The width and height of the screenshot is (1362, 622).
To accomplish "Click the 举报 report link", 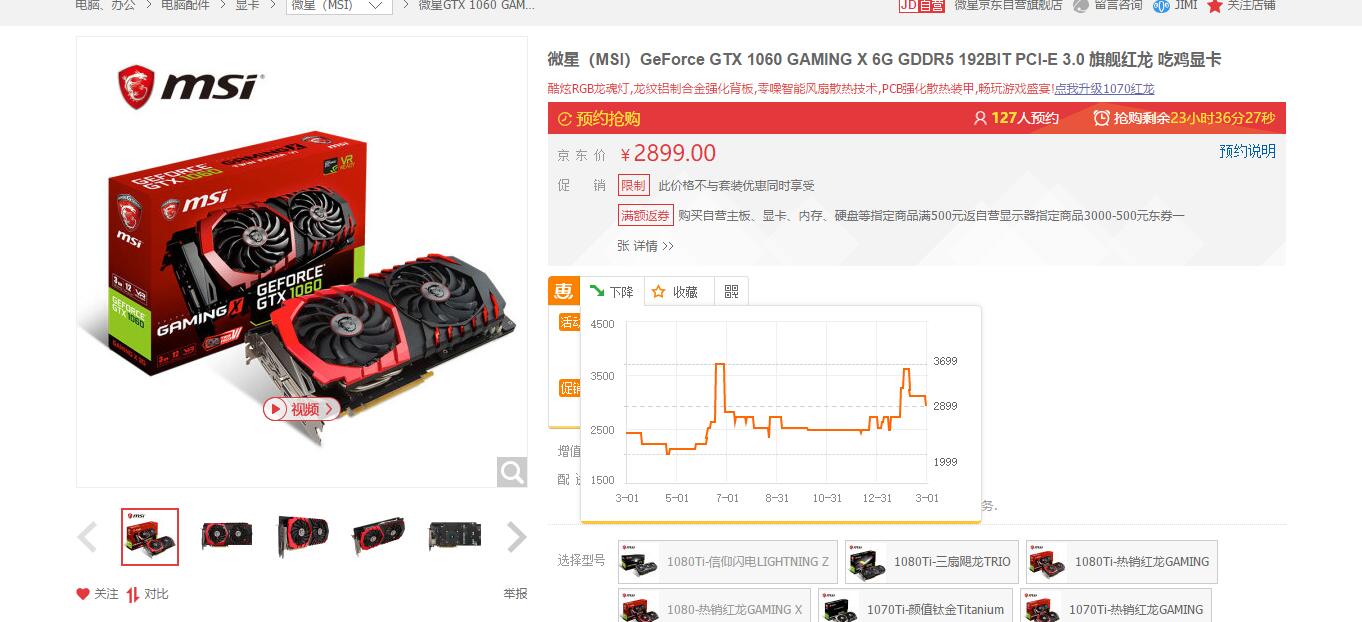I will pos(515,594).
